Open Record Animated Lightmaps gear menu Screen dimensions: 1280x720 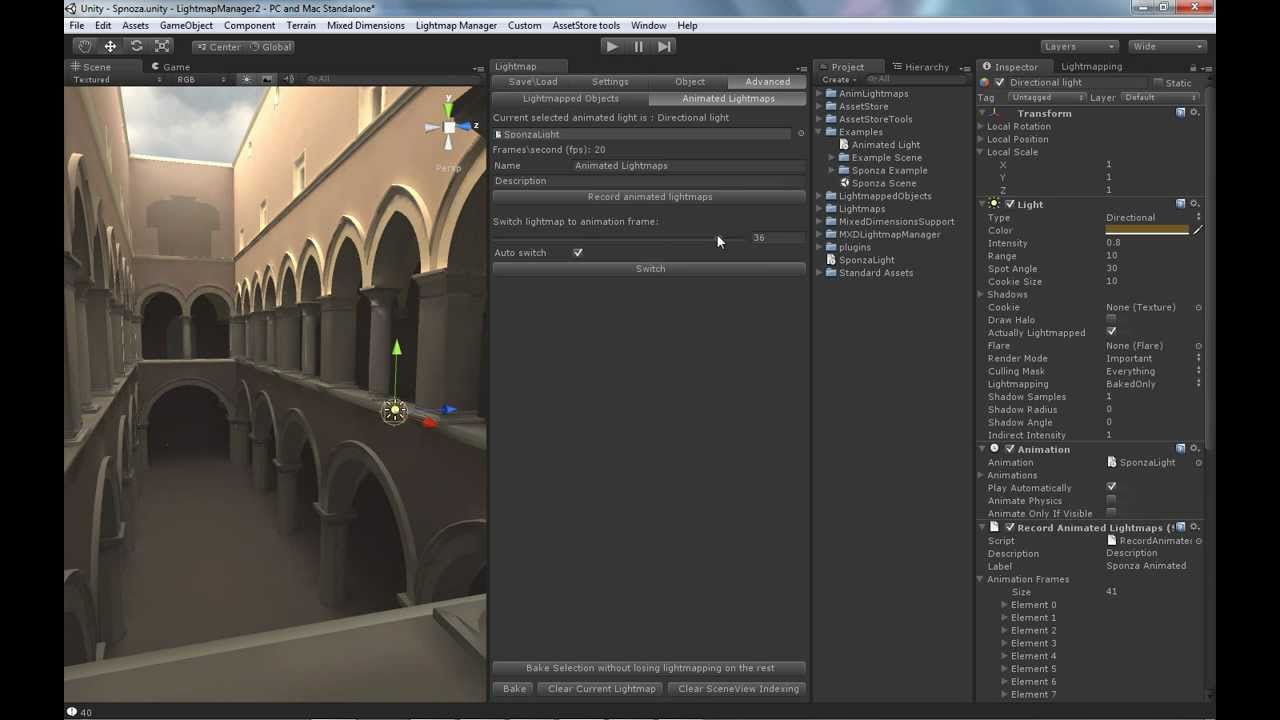point(1194,527)
